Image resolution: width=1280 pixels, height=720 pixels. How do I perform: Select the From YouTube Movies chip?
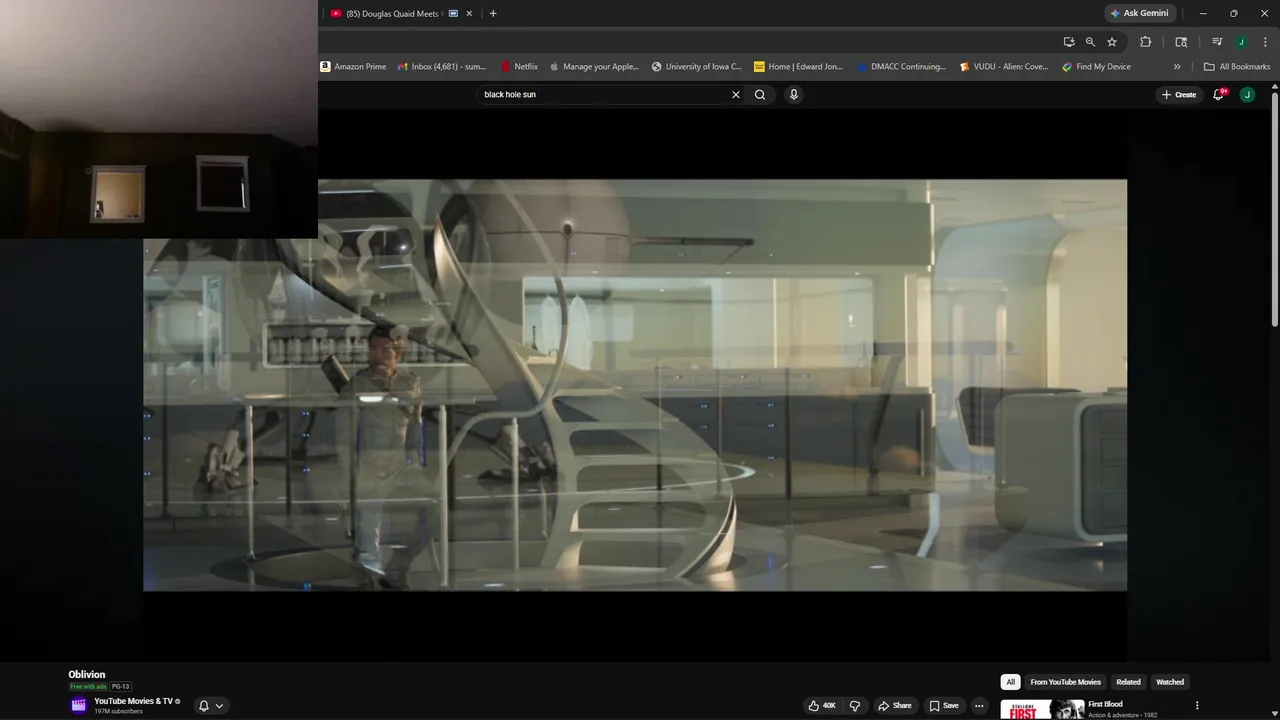click(1065, 682)
